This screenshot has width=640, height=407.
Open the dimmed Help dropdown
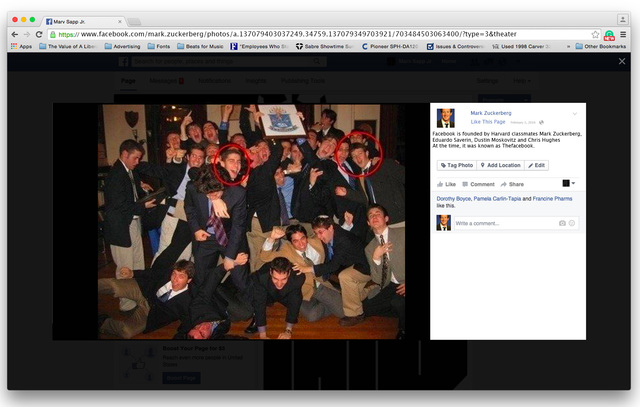[x=522, y=81]
